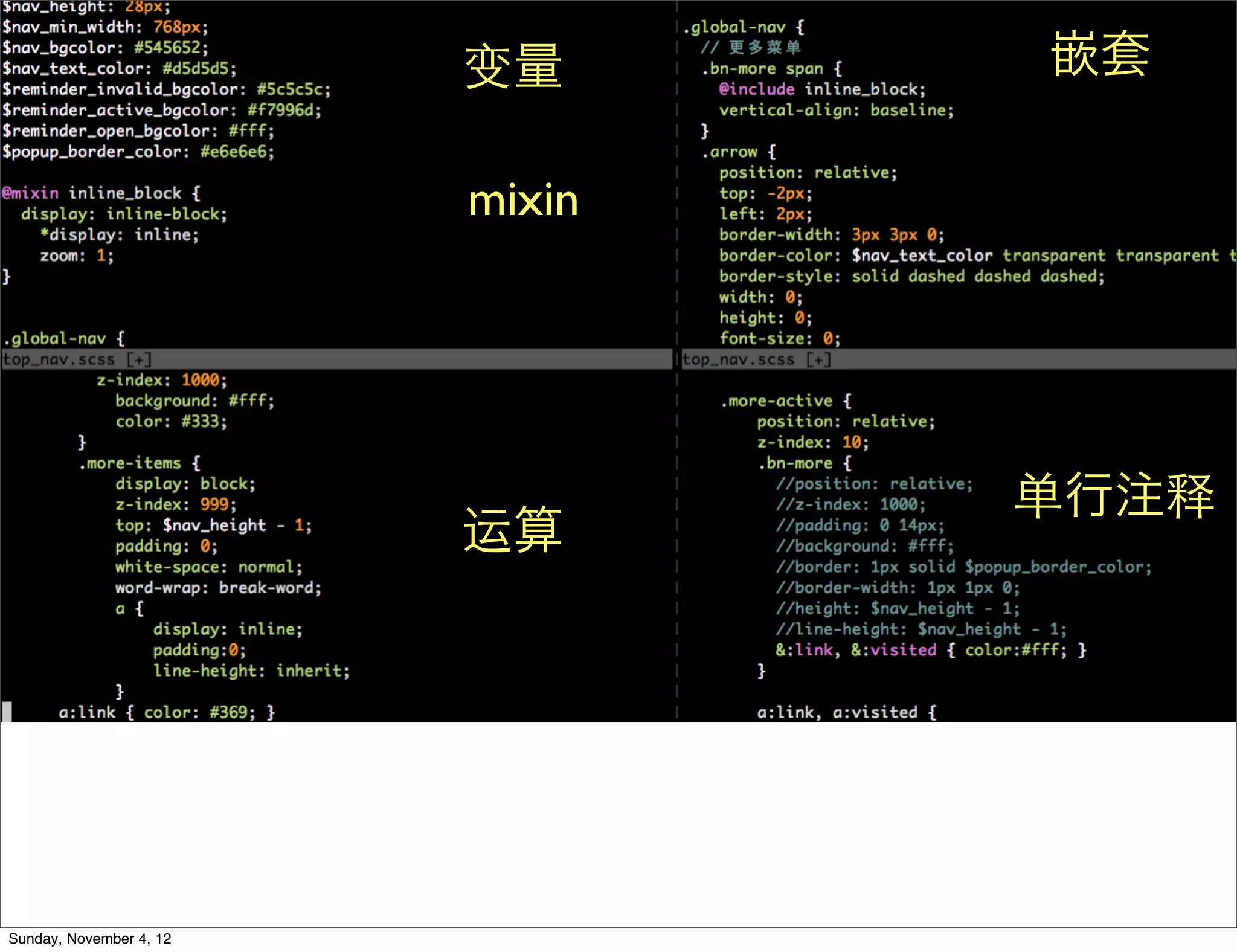
Task: Click the zoom: 1 line
Action: click(x=77, y=256)
